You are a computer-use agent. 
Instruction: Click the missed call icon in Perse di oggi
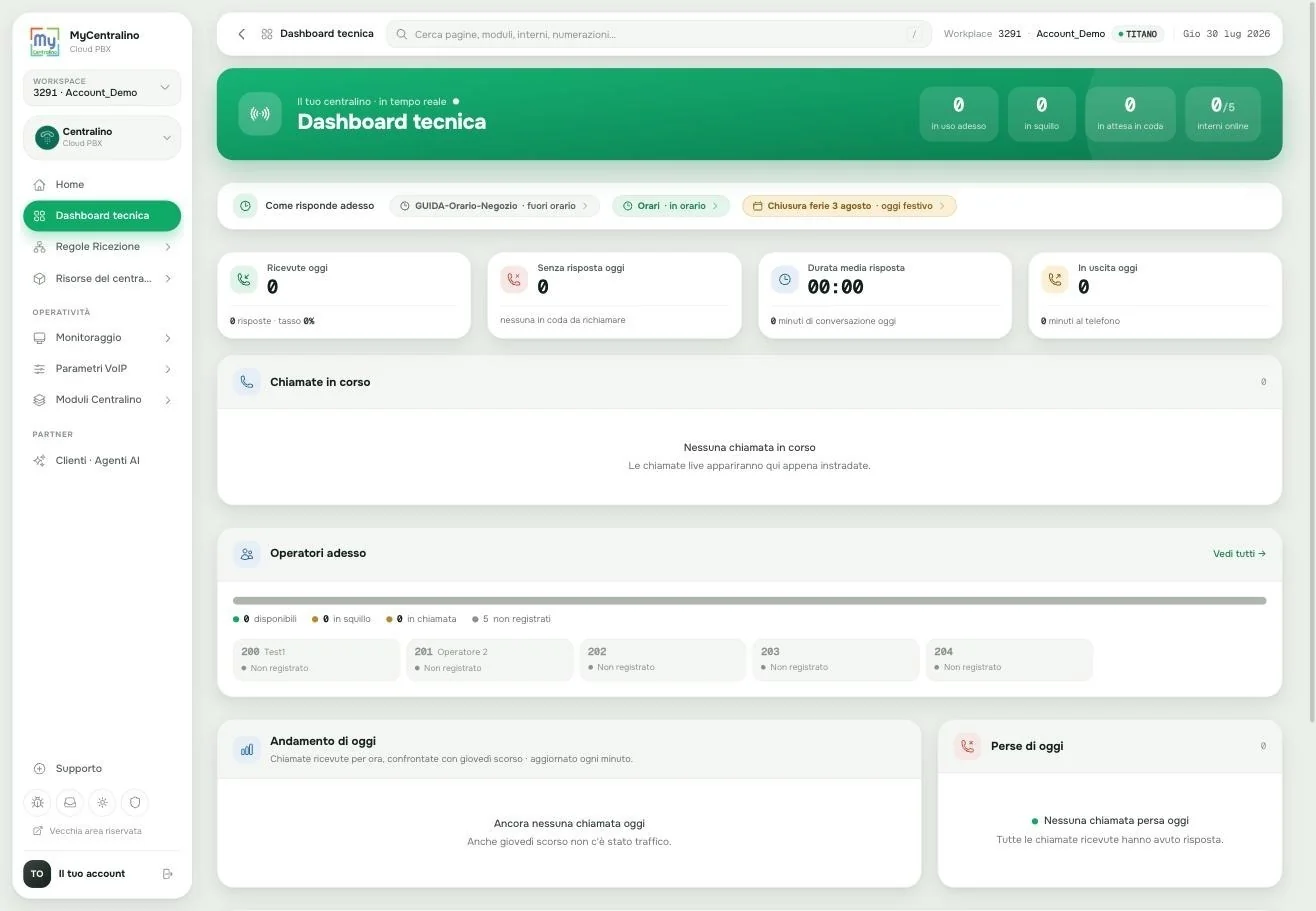point(967,746)
